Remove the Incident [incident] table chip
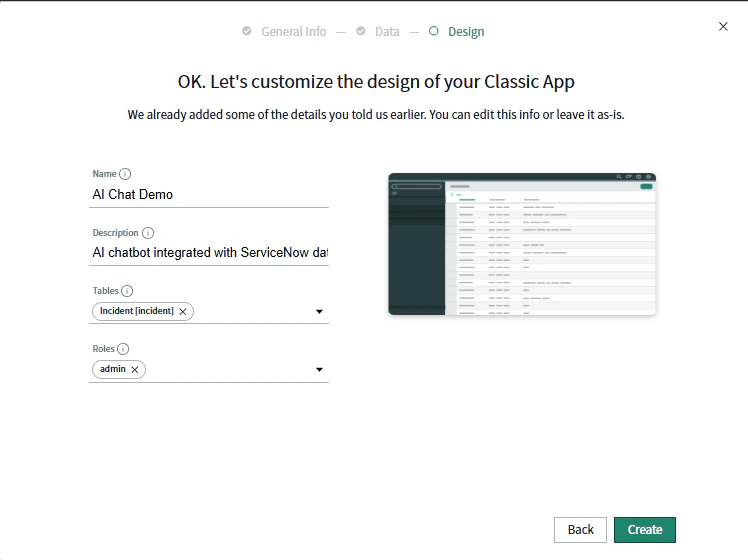 coord(183,311)
